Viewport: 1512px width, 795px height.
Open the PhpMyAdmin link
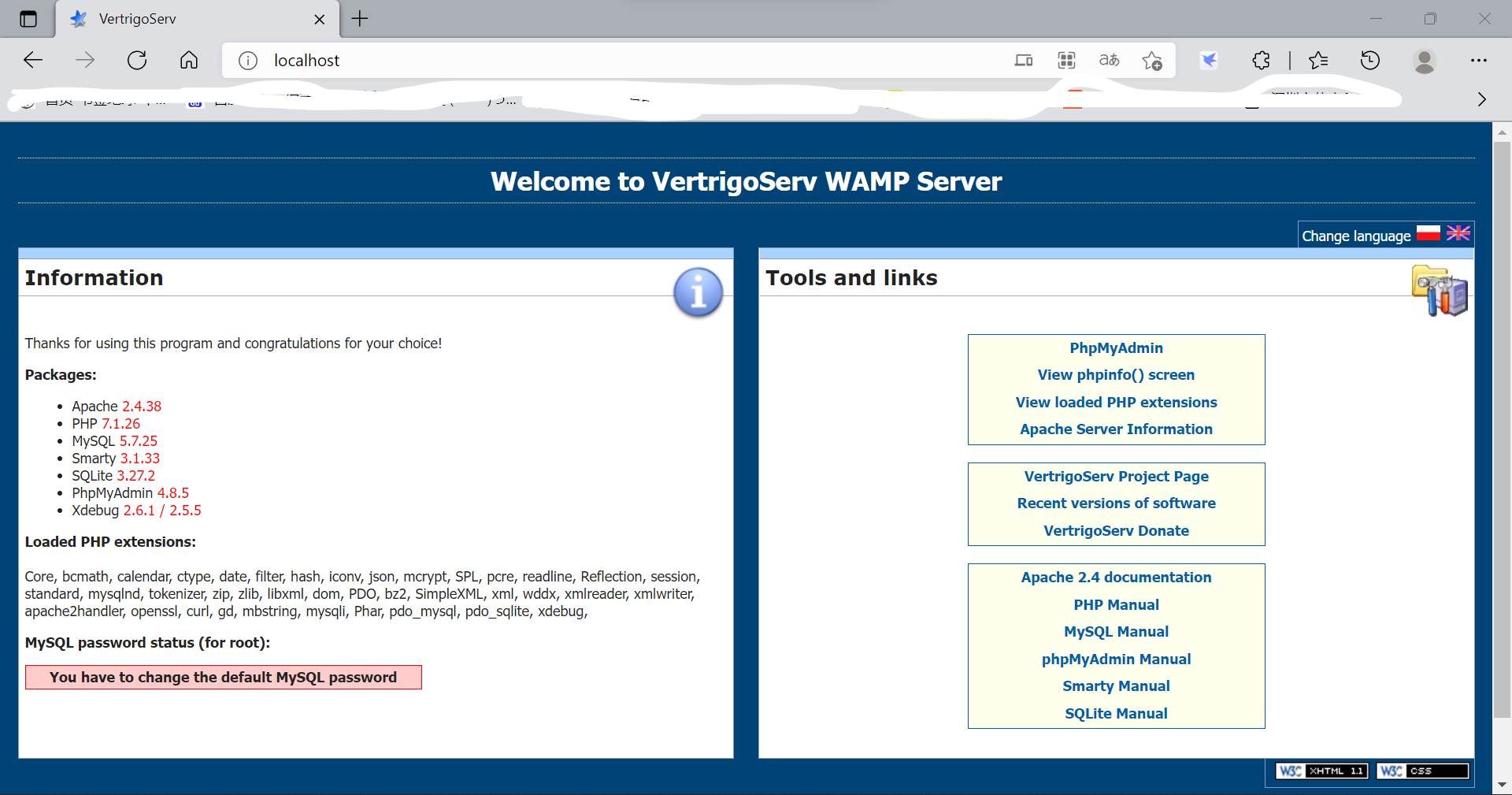click(1116, 348)
